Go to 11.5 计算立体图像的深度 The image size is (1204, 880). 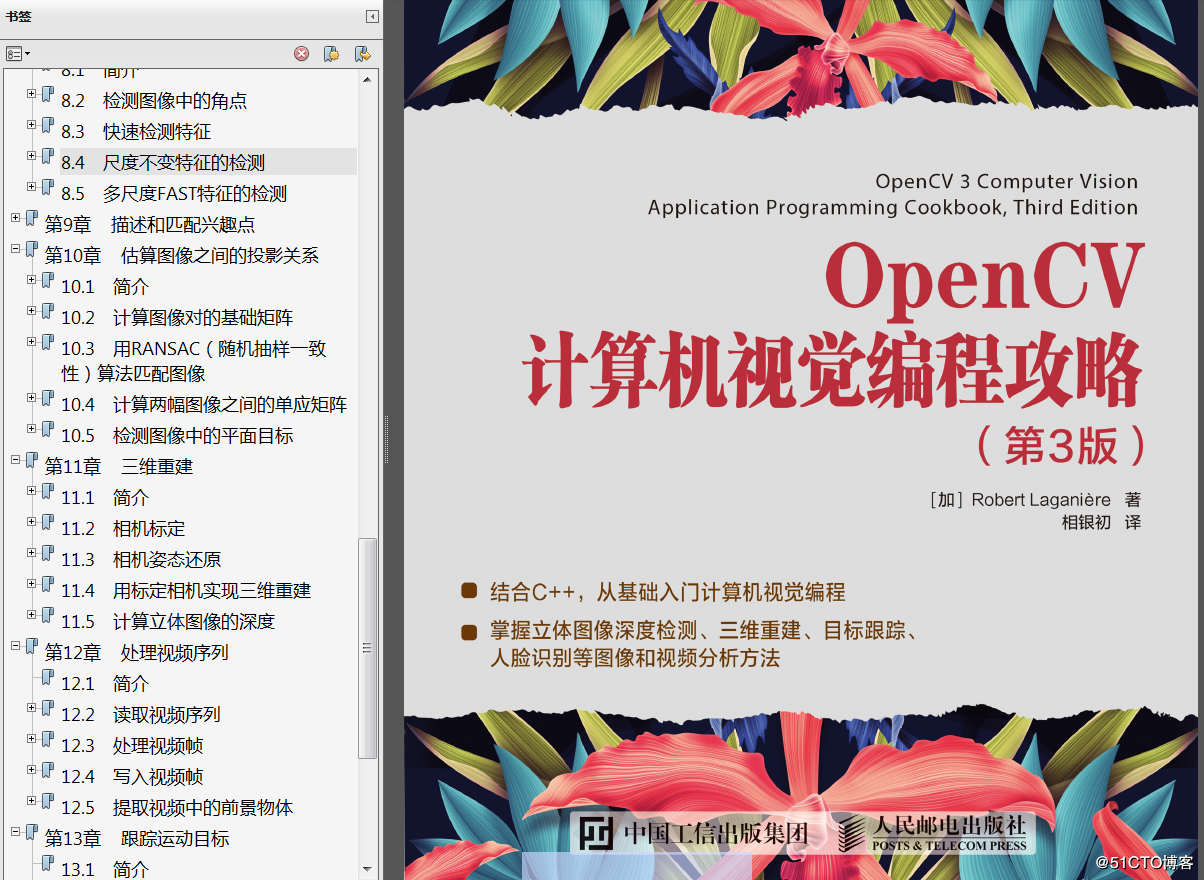pos(168,621)
